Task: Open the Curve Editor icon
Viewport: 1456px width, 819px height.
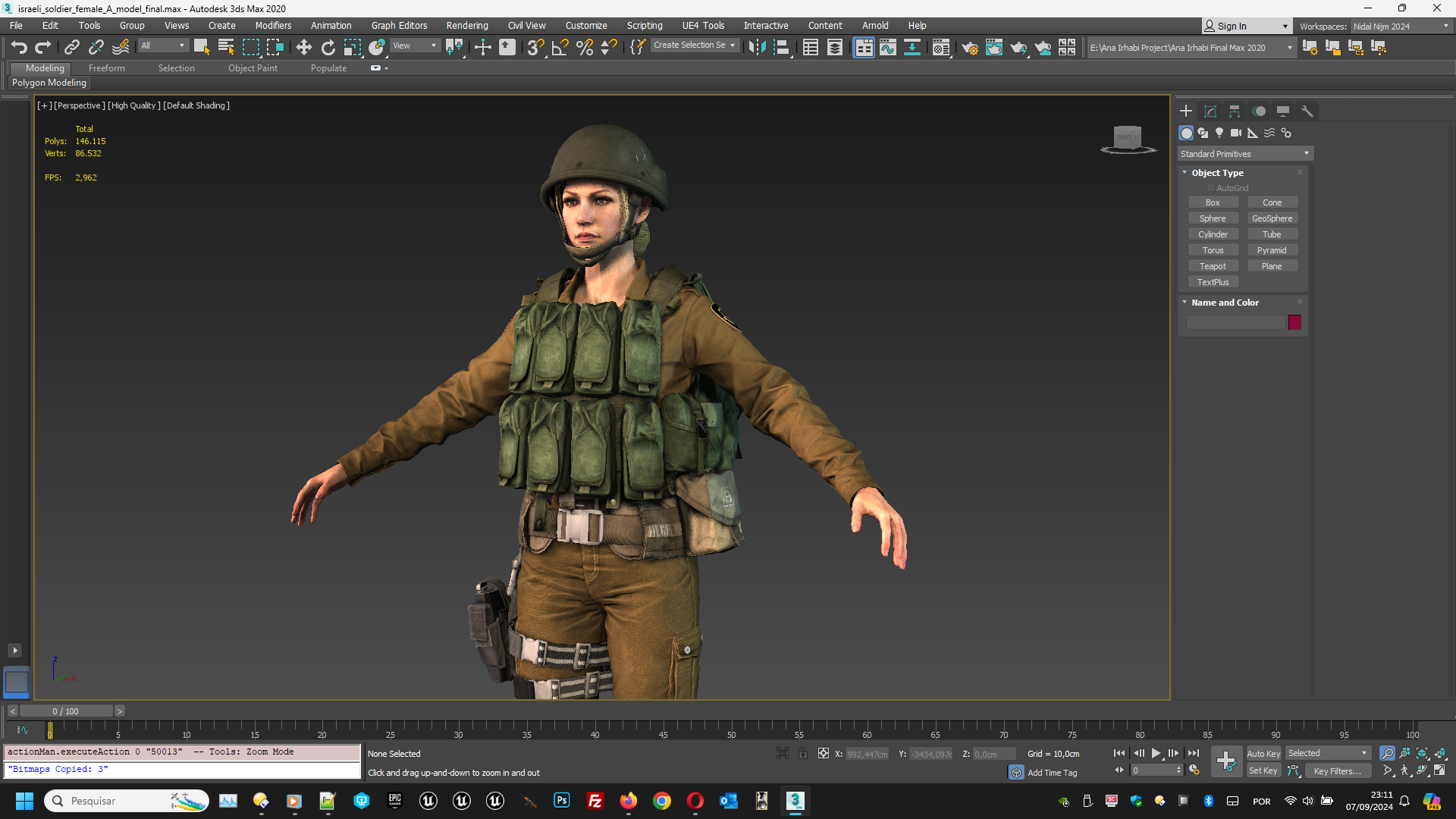Action: coord(888,48)
